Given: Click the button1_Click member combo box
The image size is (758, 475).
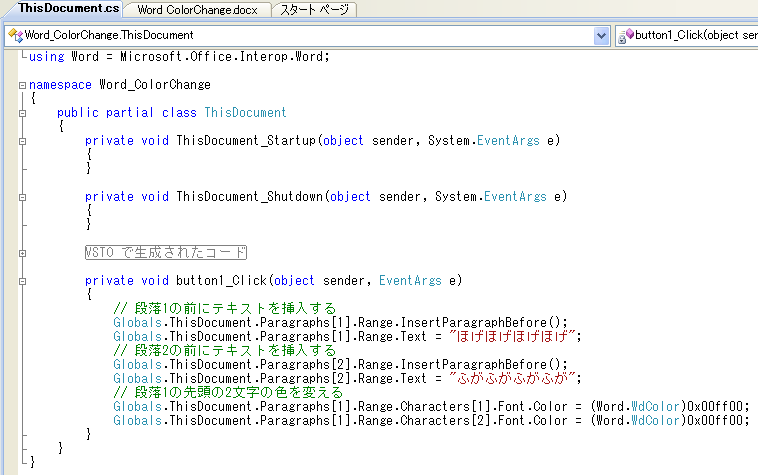Looking at the screenshot, I should point(686,35).
